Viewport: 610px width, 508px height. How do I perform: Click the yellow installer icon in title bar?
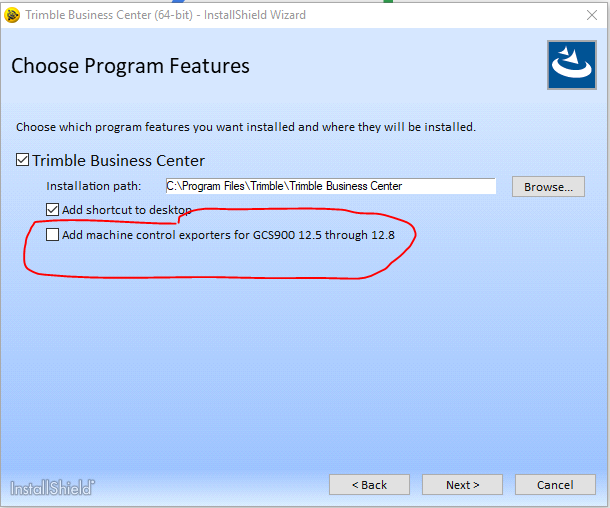click(x=12, y=15)
